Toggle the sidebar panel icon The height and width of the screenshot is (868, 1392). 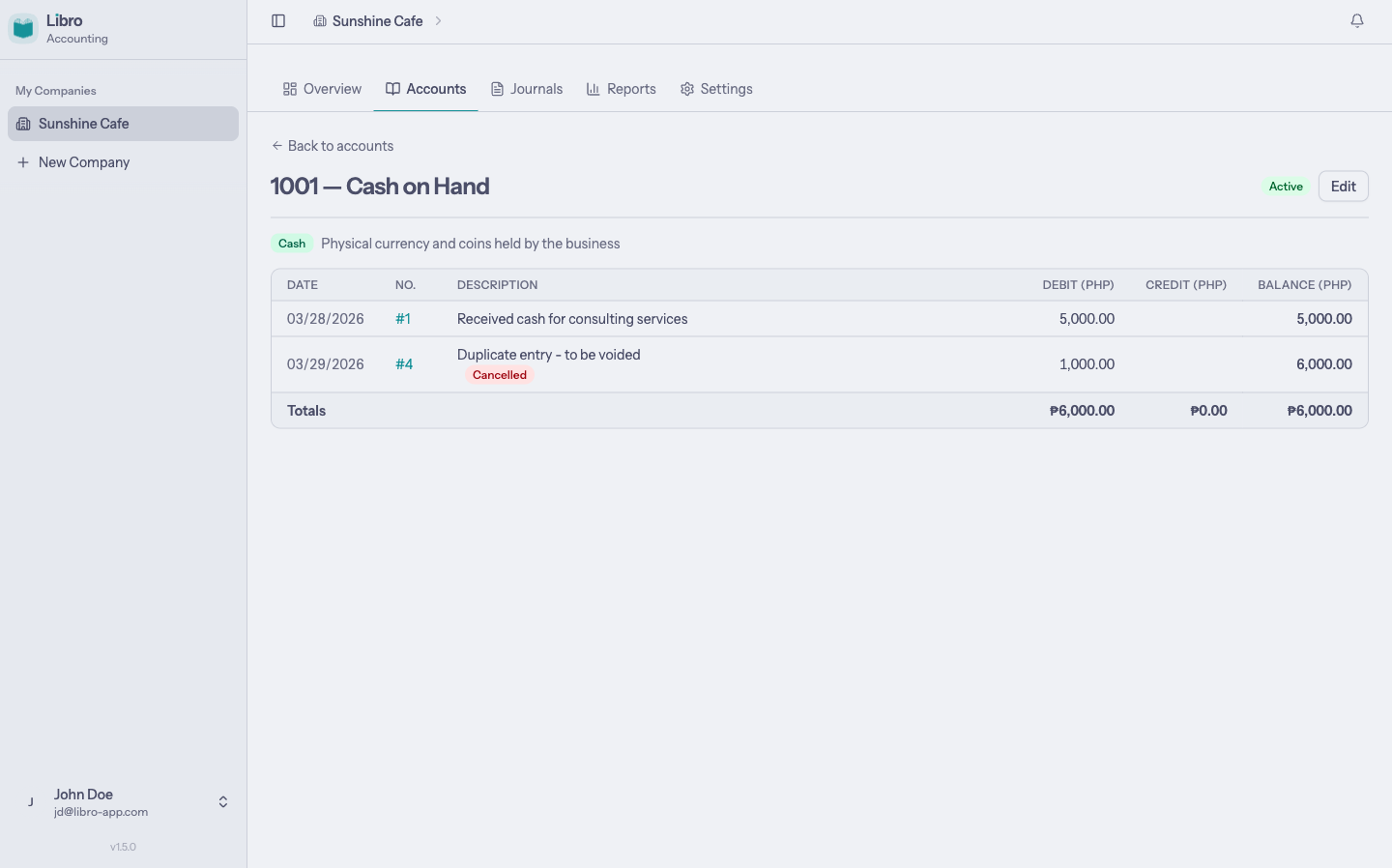tap(278, 20)
